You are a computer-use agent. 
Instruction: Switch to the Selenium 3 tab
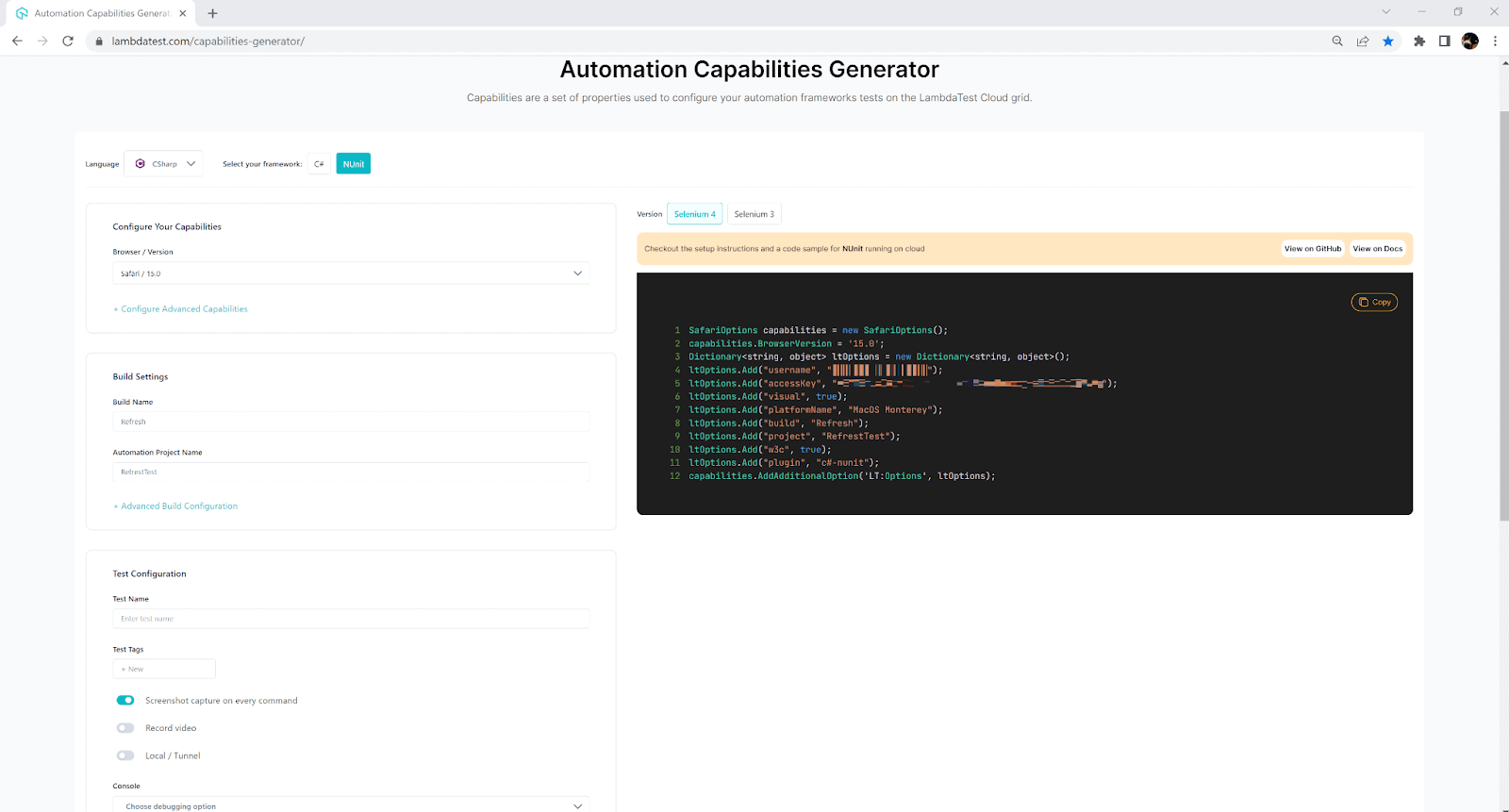[754, 214]
